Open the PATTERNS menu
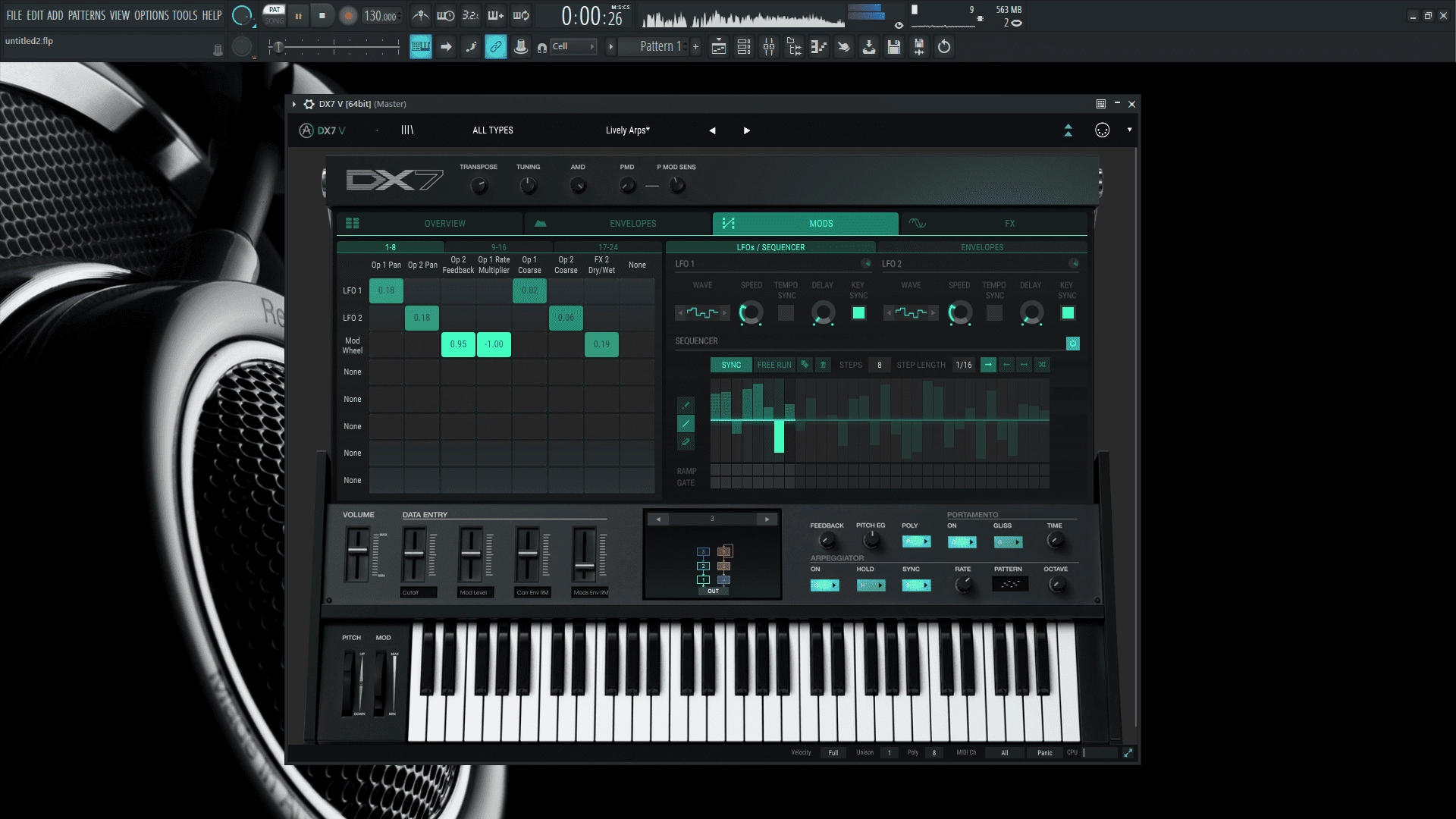The height and width of the screenshot is (819, 1456). click(86, 15)
